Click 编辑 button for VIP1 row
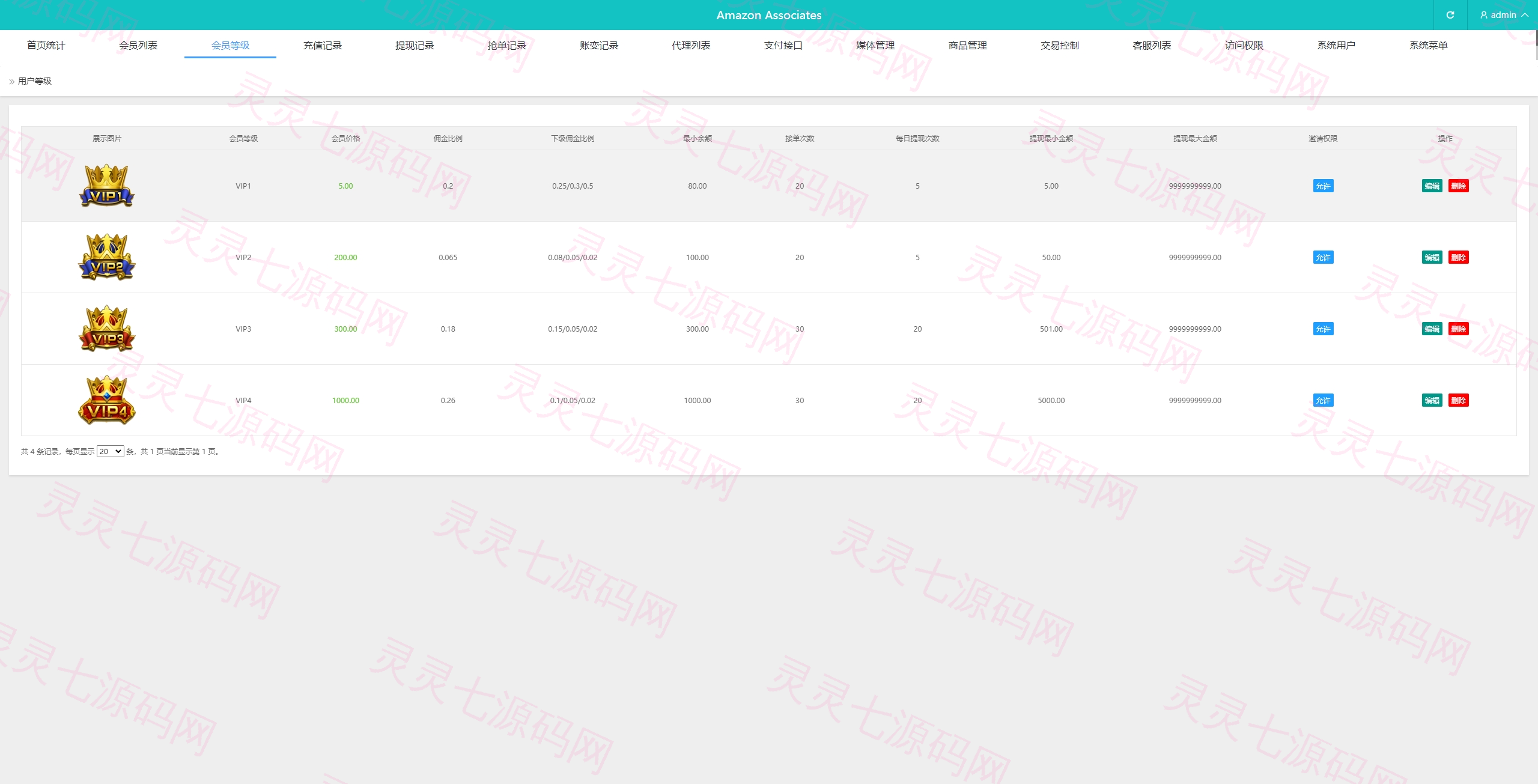Screen dimensions: 1538x784 coord(1432,186)
